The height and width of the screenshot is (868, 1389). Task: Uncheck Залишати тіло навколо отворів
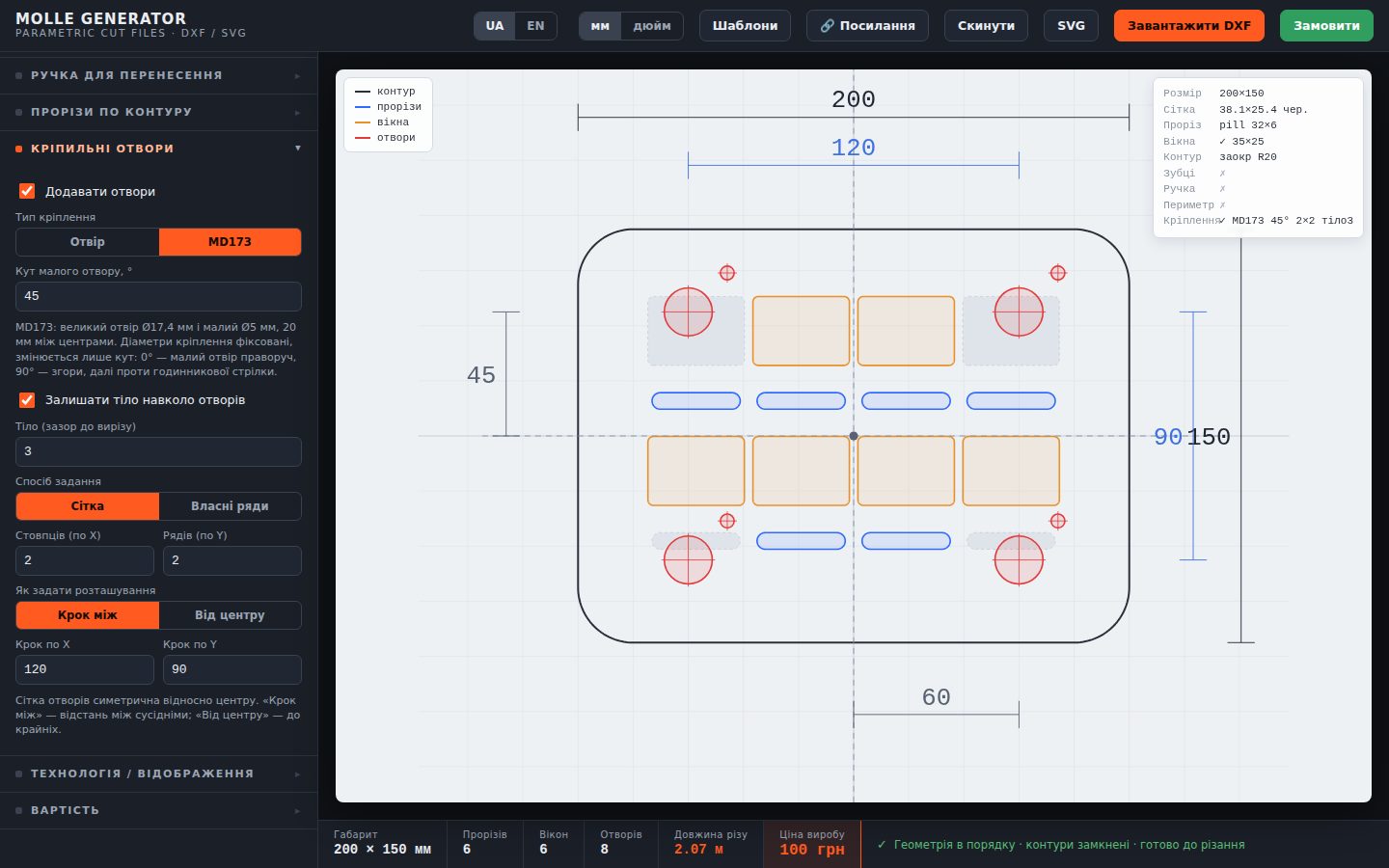coord(27,399)
